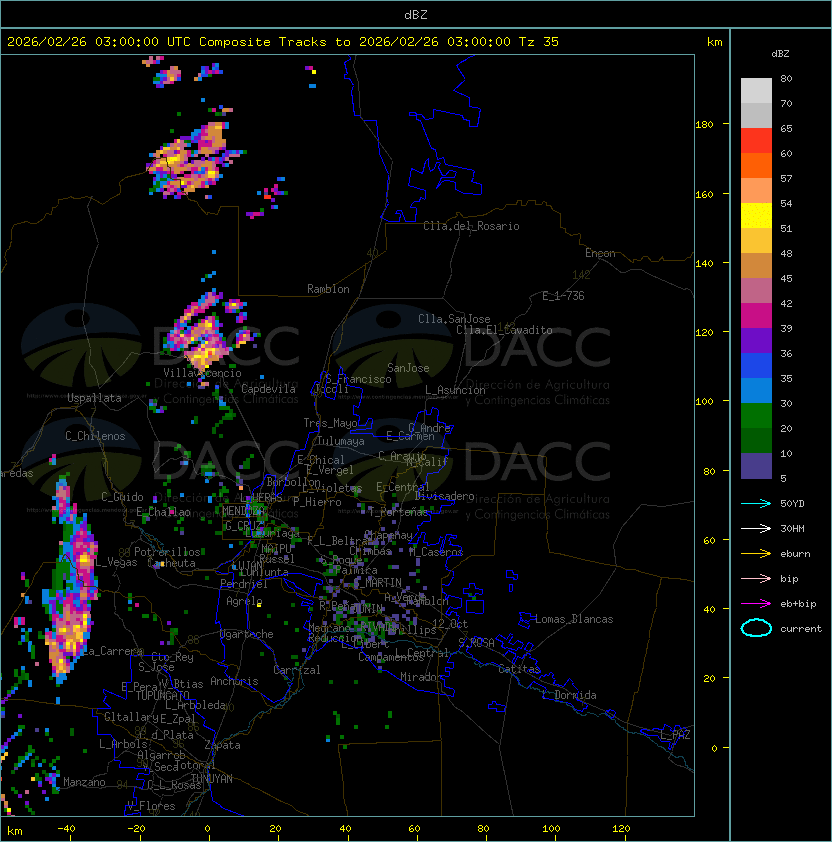Screen dimensions: 832x842
Task: Select the light grey 80-70 dBZ swatch
Action: click(x=756, y=91)
